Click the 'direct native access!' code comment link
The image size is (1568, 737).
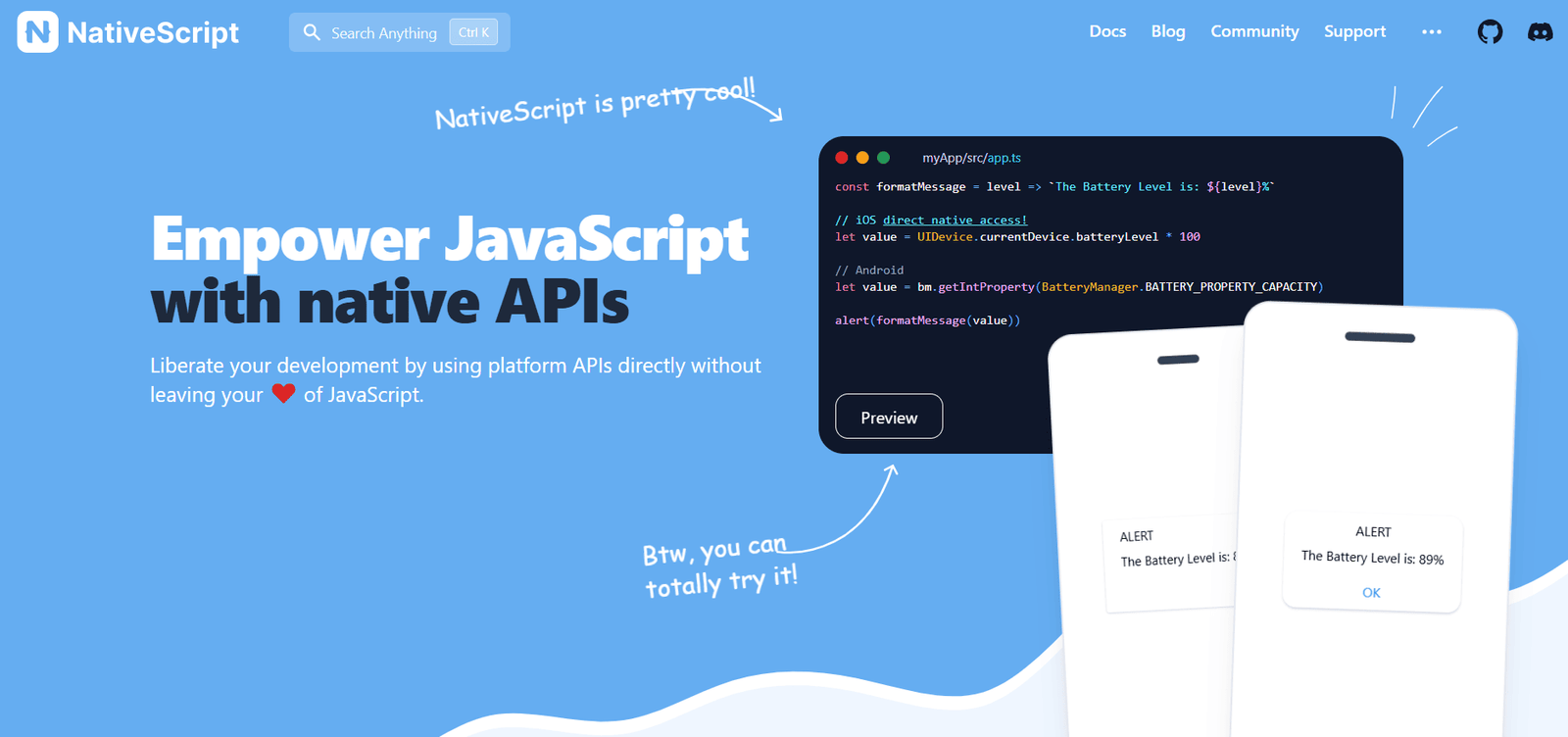pyautogui.click(x=955, y=221)
